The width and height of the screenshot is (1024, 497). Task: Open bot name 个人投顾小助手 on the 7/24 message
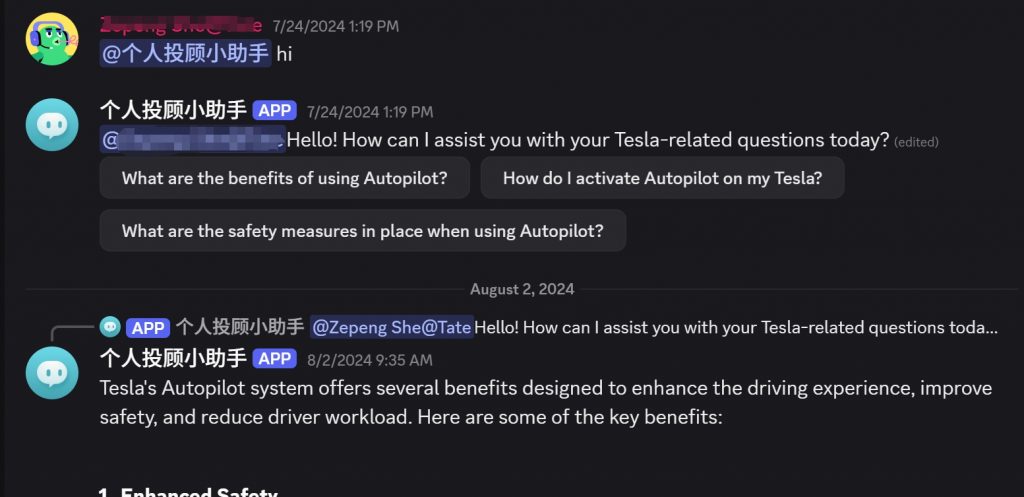pos(173,110)
